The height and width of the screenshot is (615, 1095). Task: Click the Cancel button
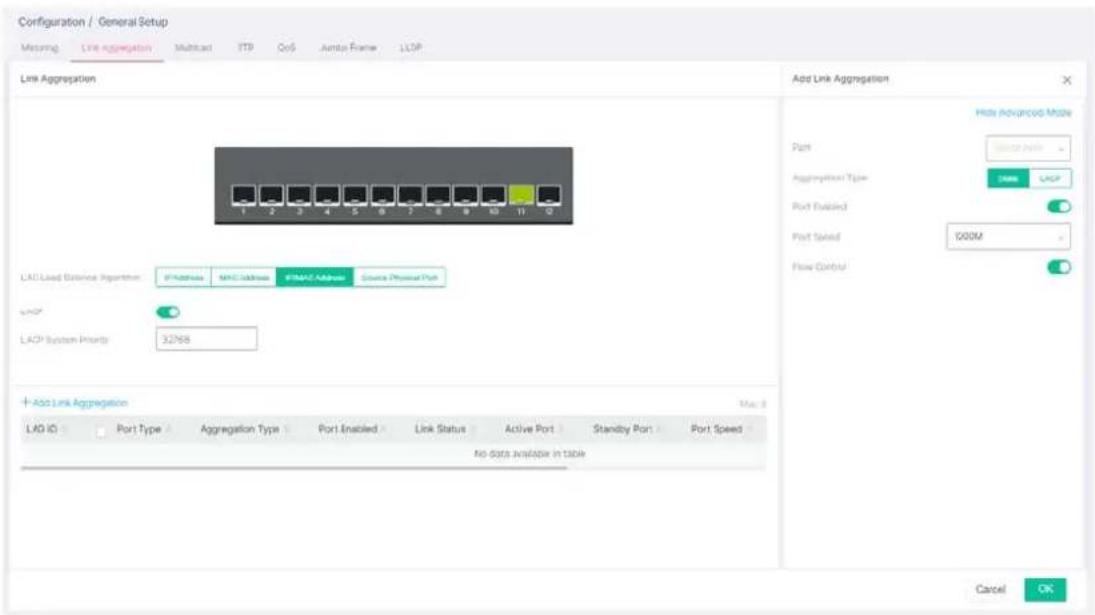[990, 590]
